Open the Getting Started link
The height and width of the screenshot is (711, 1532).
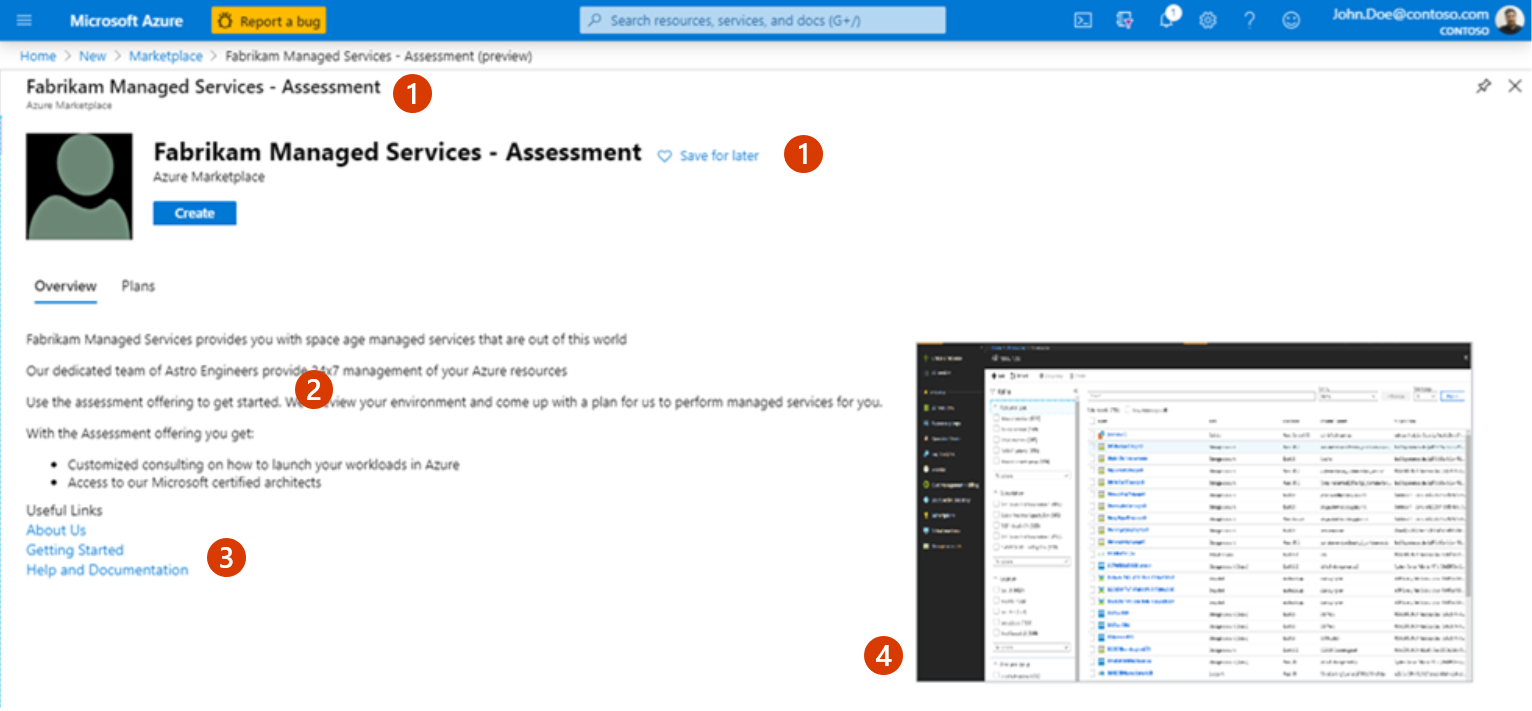coord(74,550)
